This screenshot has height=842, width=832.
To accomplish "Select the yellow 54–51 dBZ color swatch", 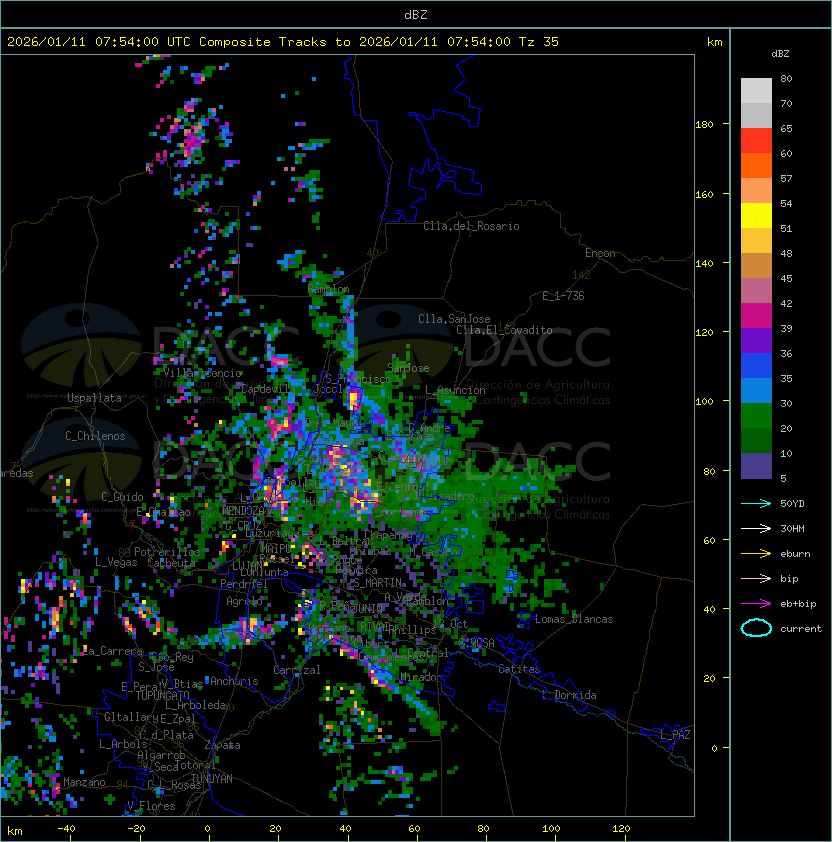I will point(756,216).
